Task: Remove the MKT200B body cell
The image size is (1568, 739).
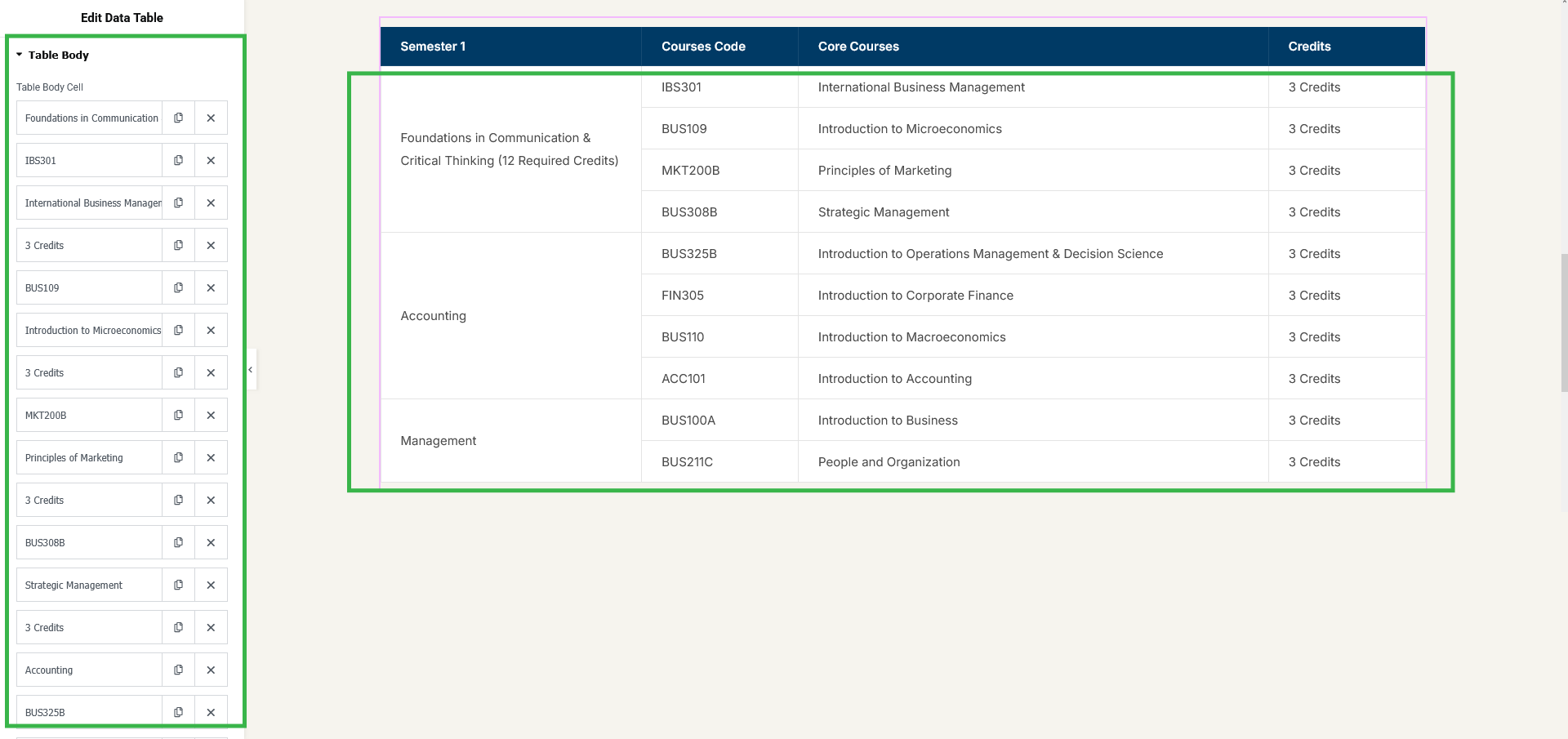Action: coord(211,416)
